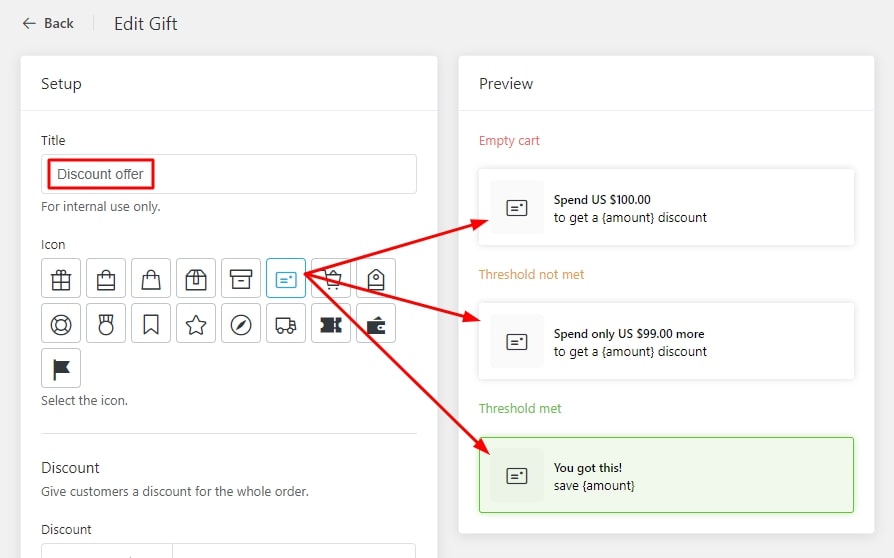Choose the package box icon
This screenshot has height=558, width=894.
[x=196, y=279]
